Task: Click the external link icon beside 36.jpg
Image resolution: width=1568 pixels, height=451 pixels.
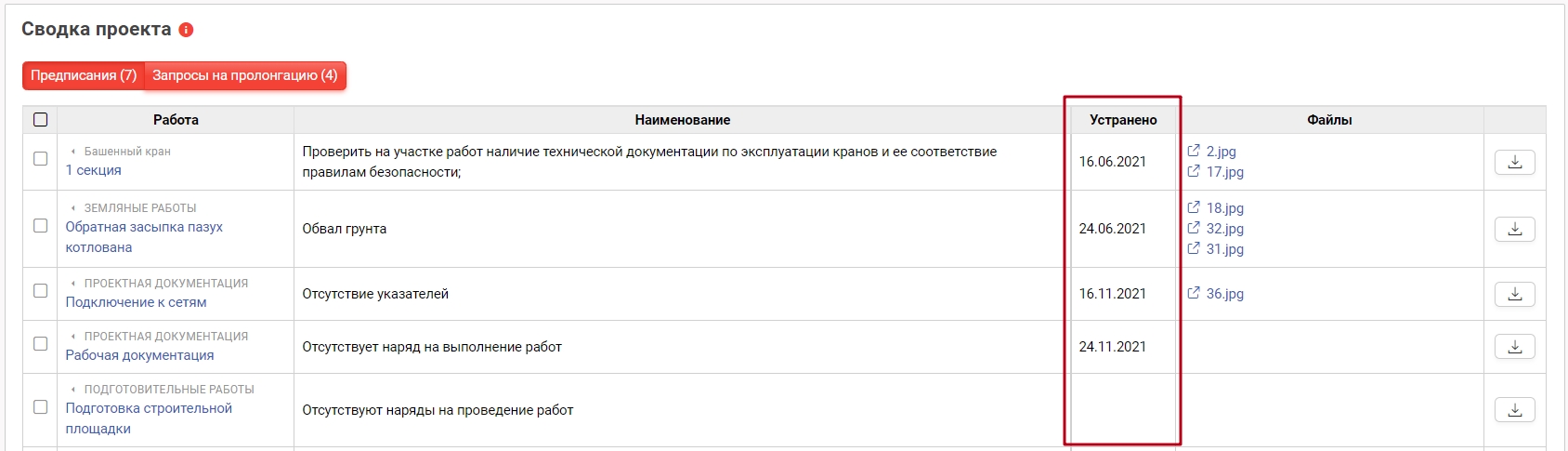Action: click(x=1194, y=293)
